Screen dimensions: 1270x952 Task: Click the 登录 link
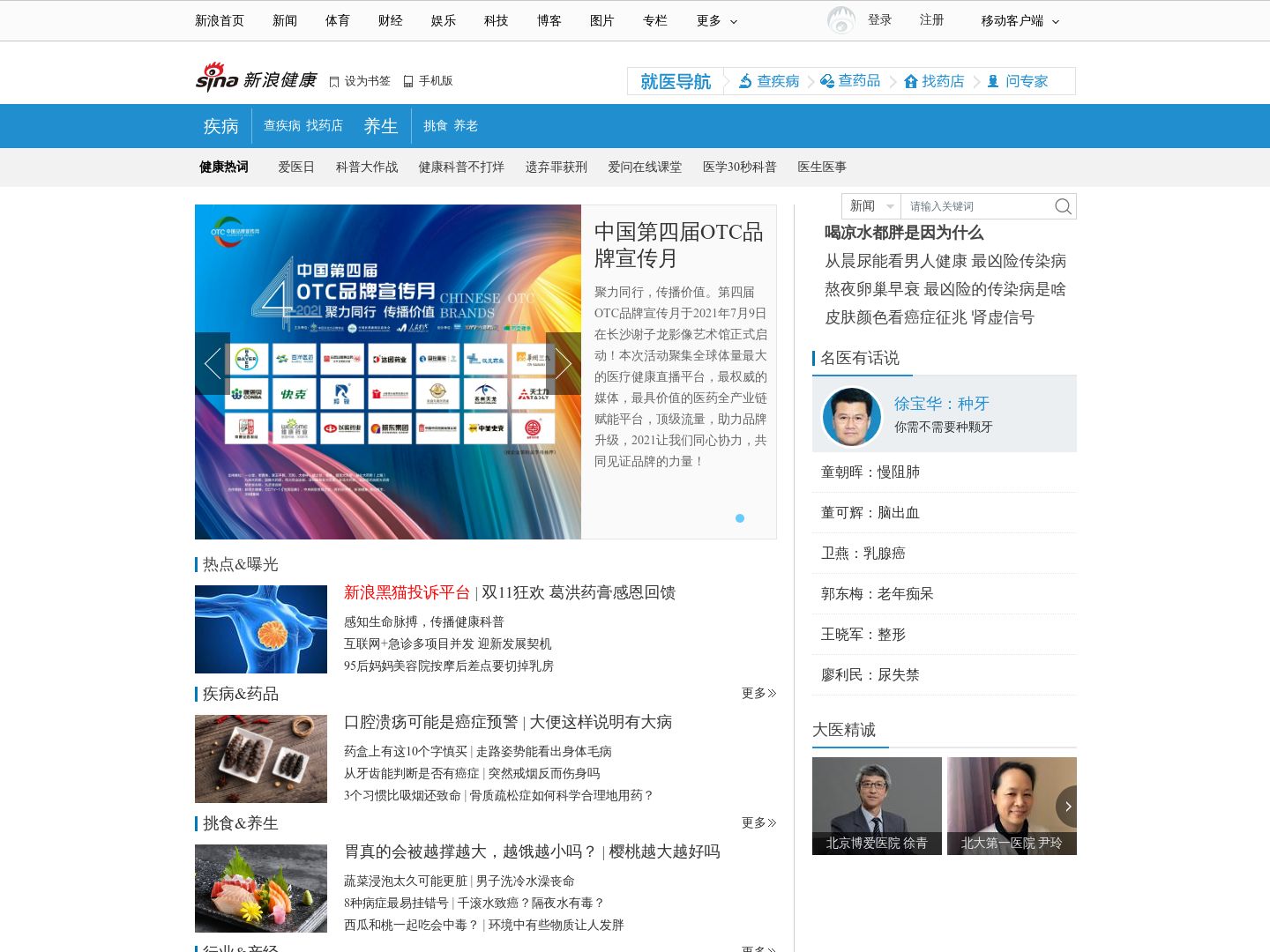point(880,19)
